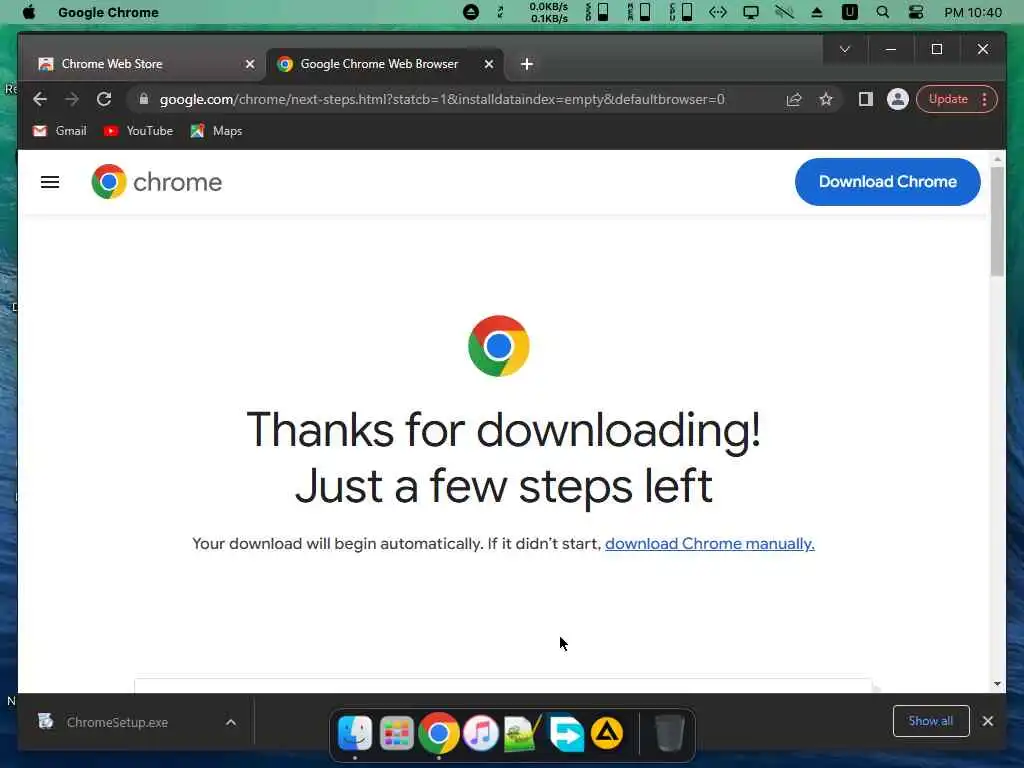
Task: Open the green notepad app in dock
Action: 522,733
